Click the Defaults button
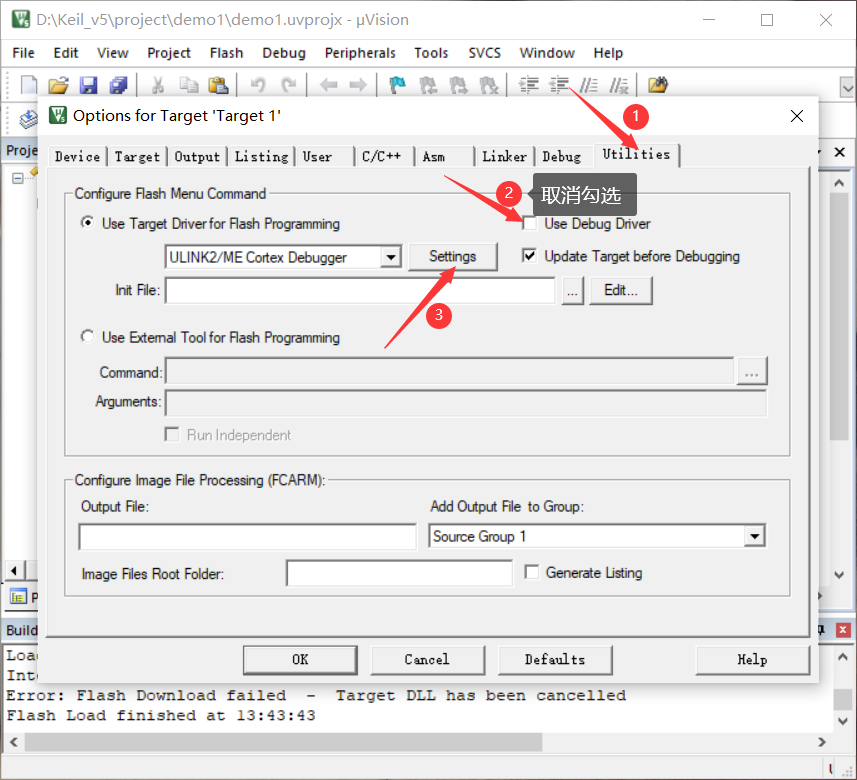The width and height of the screenshot is (857, 780). pyautogui.click(x=555, y=660)
